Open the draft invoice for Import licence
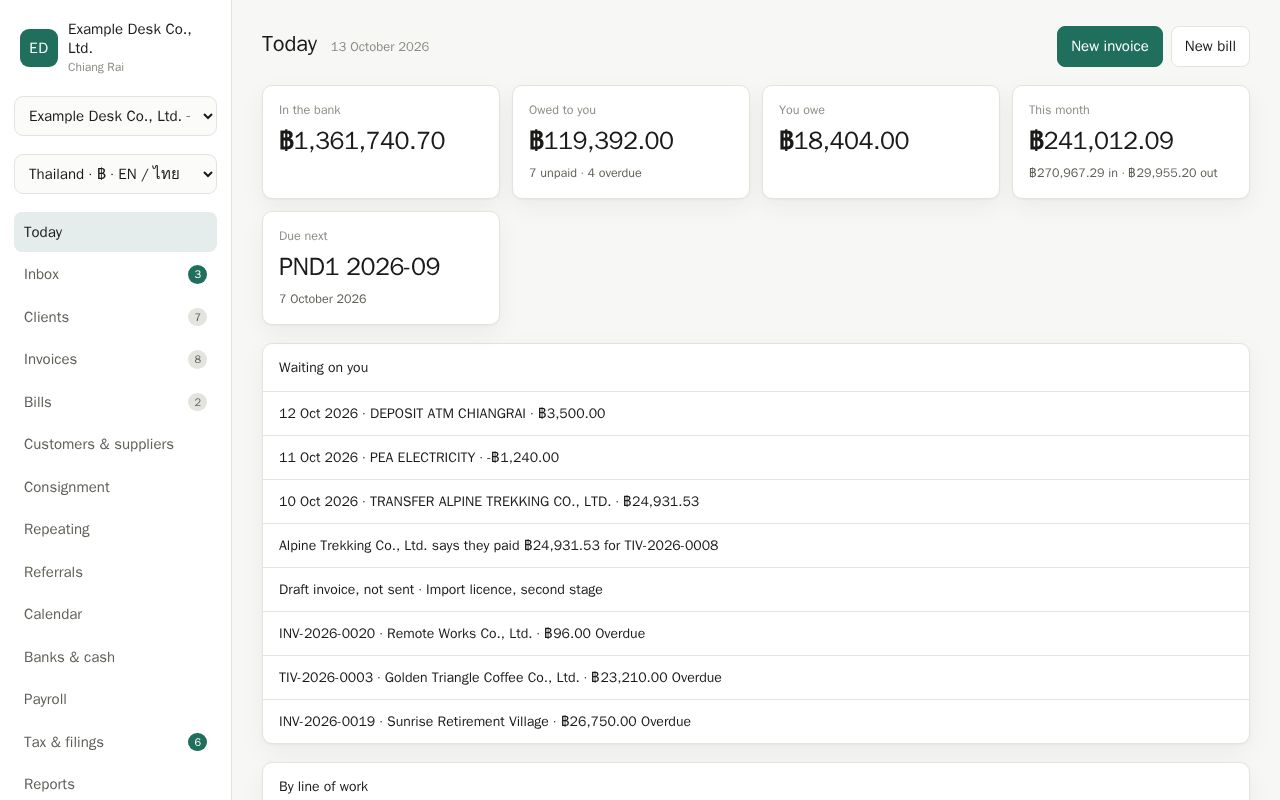 coord(756,589)
